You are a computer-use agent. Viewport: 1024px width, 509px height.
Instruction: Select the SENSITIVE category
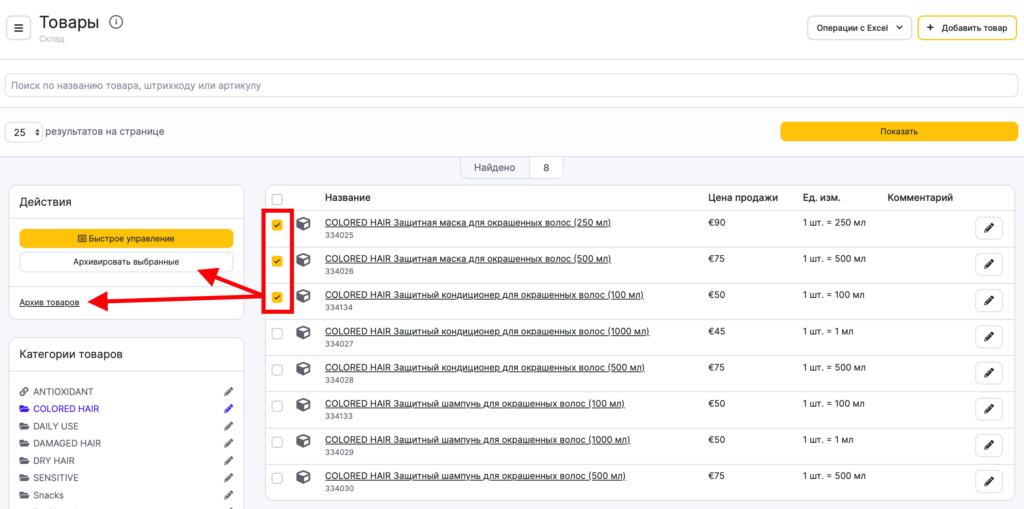(56, 478)
